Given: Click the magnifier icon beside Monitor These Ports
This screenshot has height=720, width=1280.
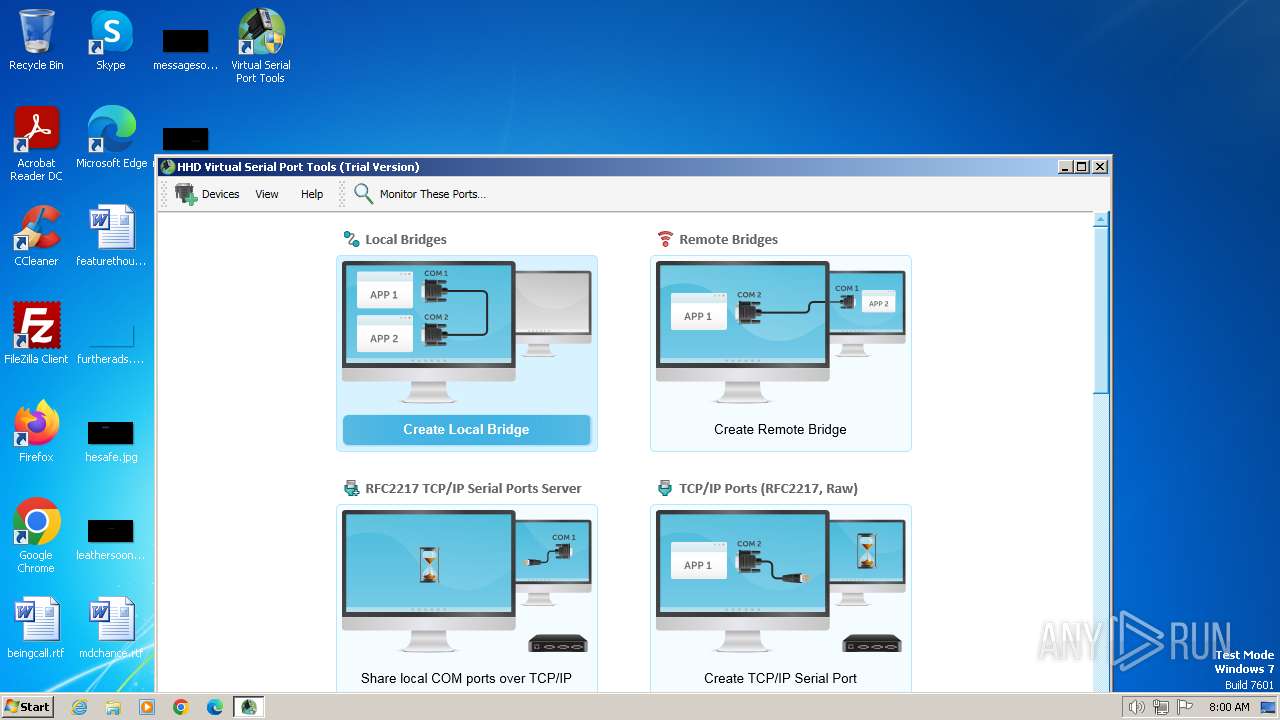Looking at the screenshot, I should 363,194.
